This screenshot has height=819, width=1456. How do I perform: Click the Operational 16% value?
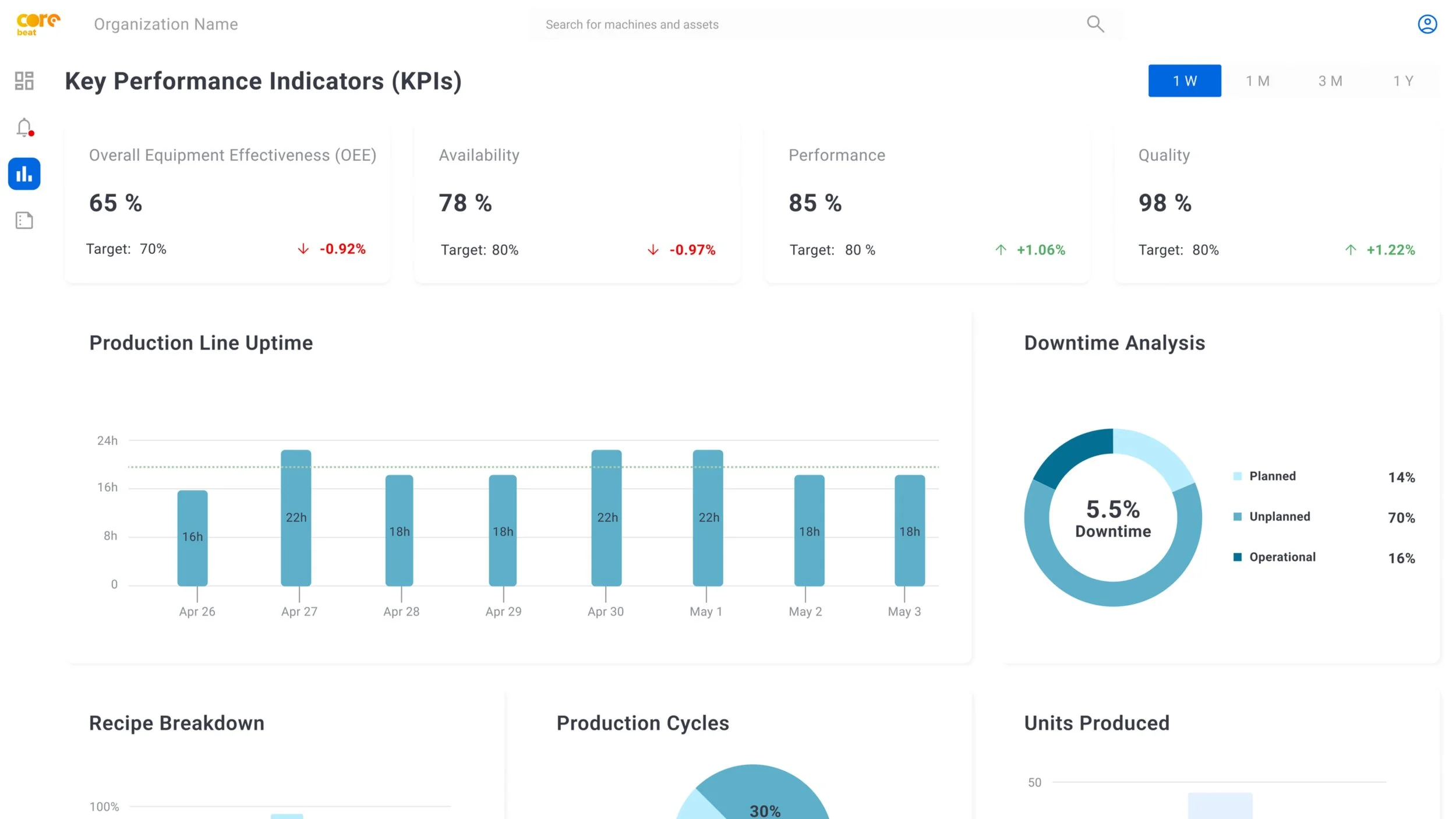pyautogui.click(x=1401, y=559)
